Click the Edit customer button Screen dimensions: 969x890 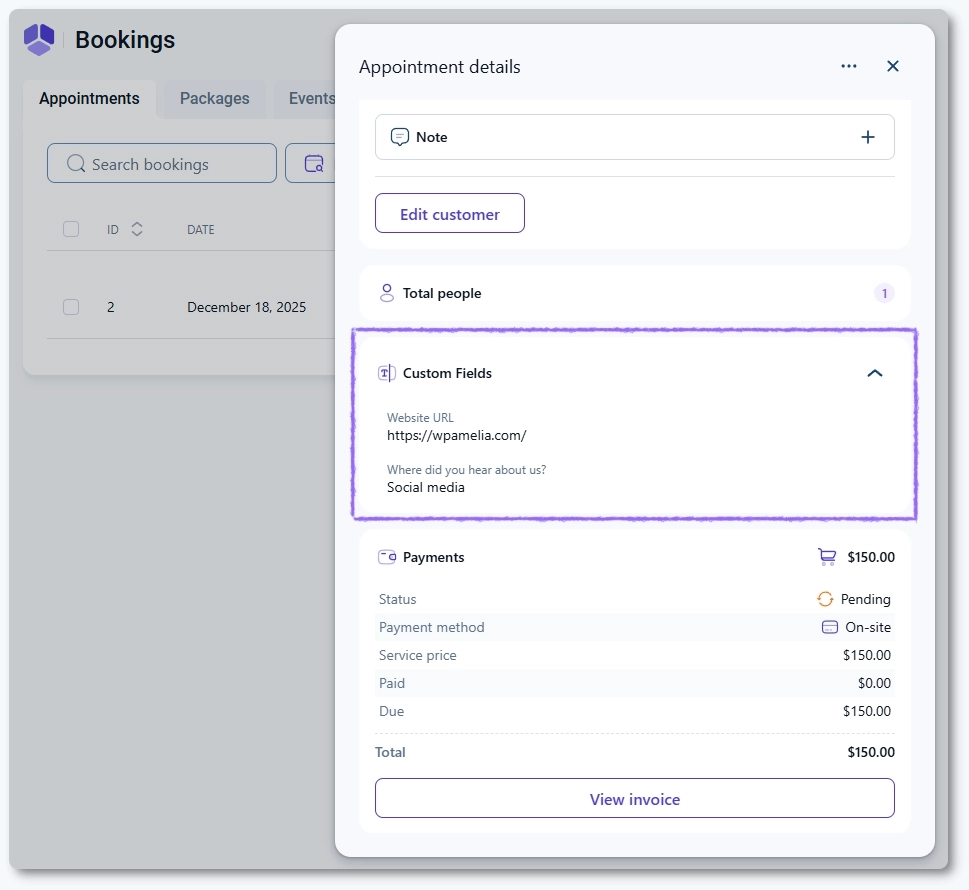tap(450, 213)
